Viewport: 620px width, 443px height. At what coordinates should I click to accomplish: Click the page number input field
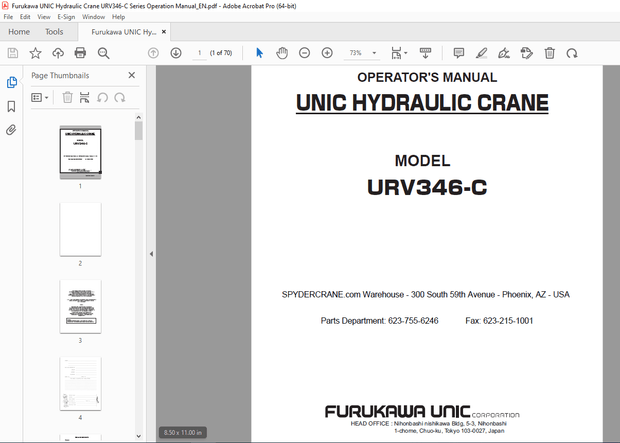pyautogui.click(x=199, y=53)
